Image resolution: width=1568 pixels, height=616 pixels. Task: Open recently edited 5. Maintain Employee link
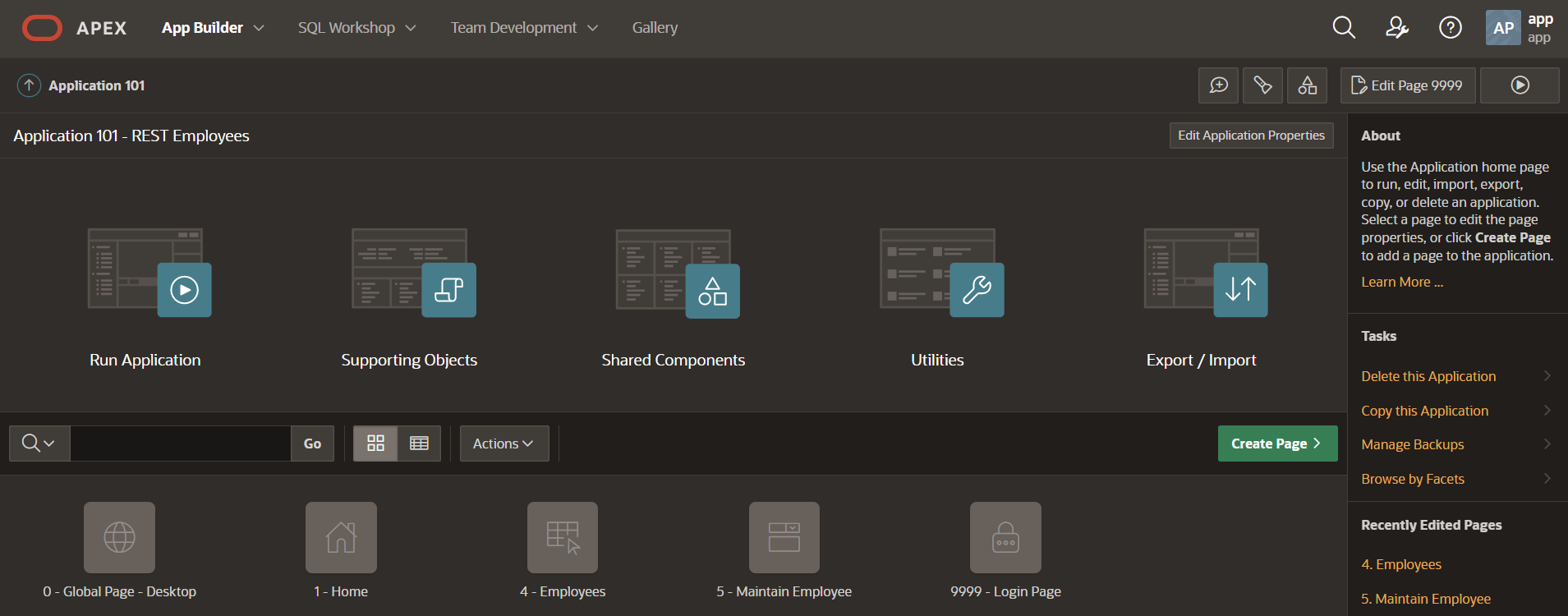[1426, 599]
